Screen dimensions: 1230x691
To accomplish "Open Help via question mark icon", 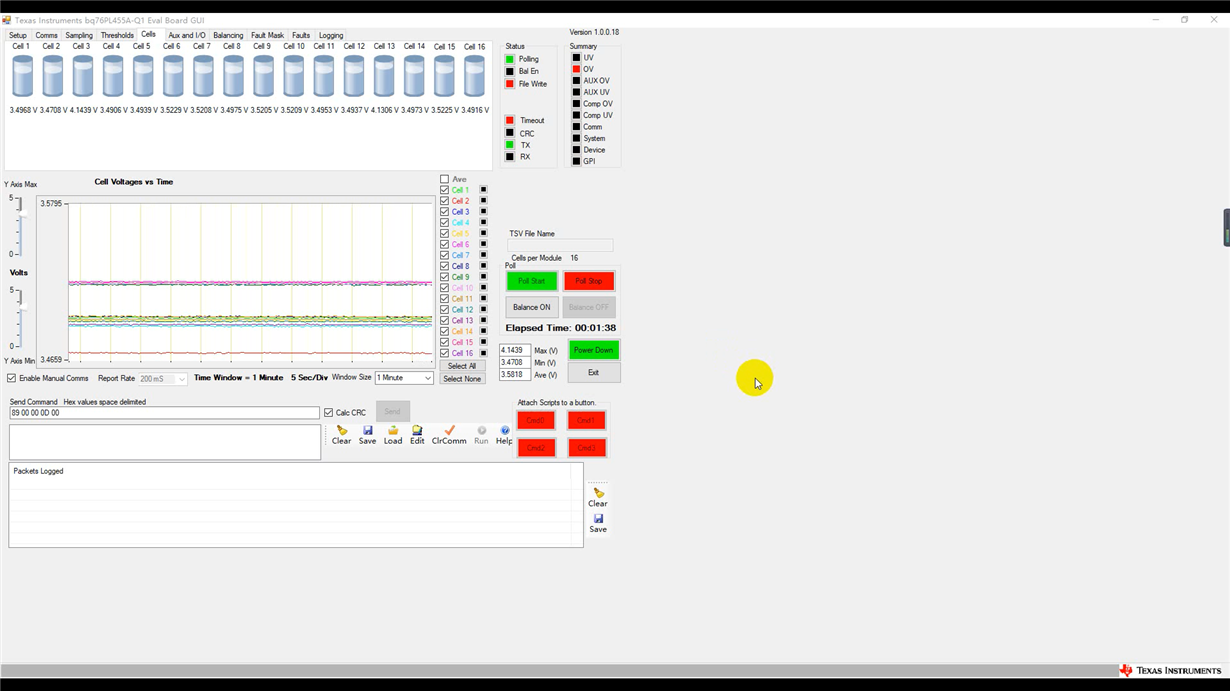I will point(505,431).
